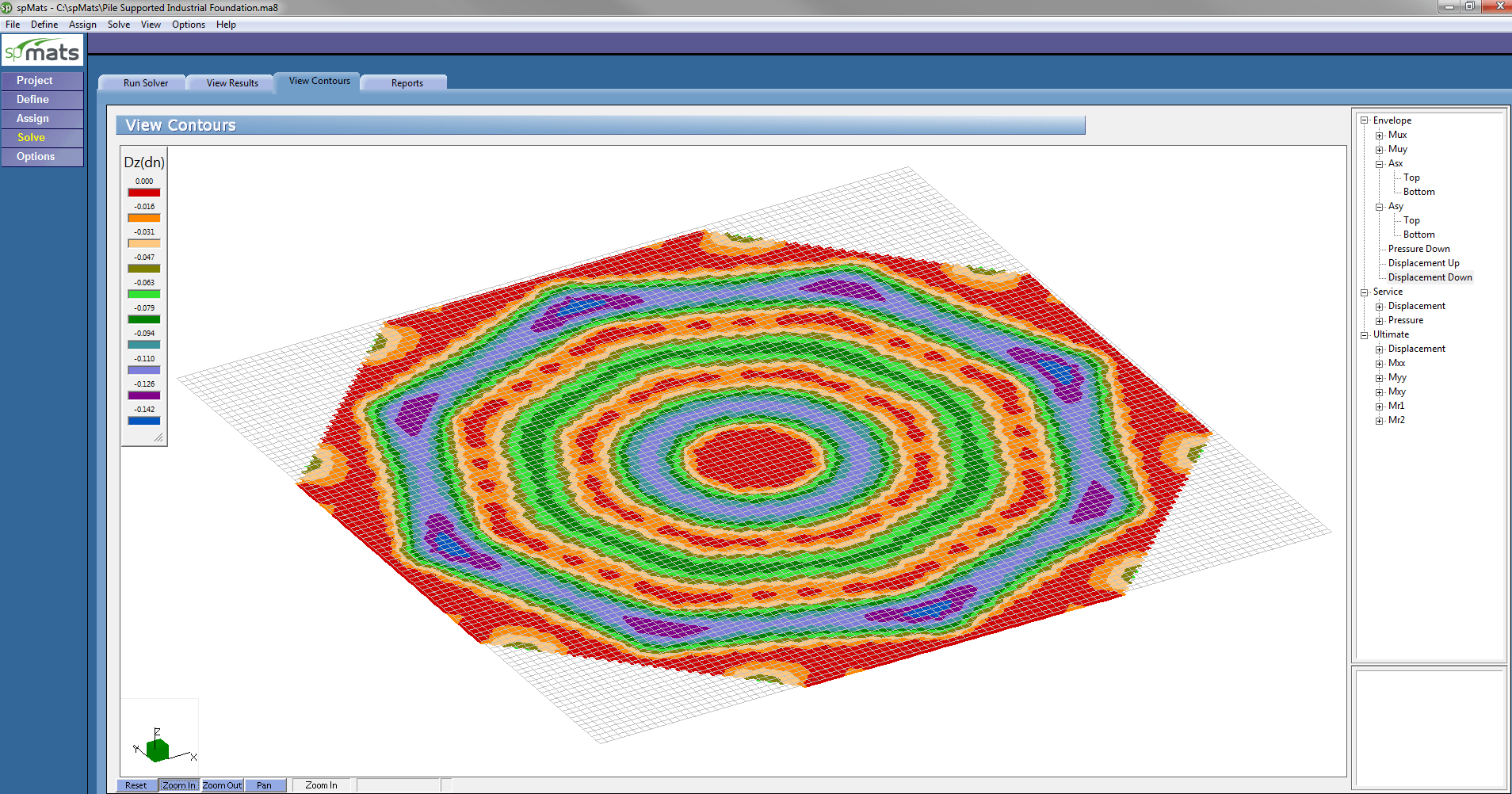Collapse the Envelope tree node
The height and width of the screenshot is (794, 1512).
[1365, 120]
